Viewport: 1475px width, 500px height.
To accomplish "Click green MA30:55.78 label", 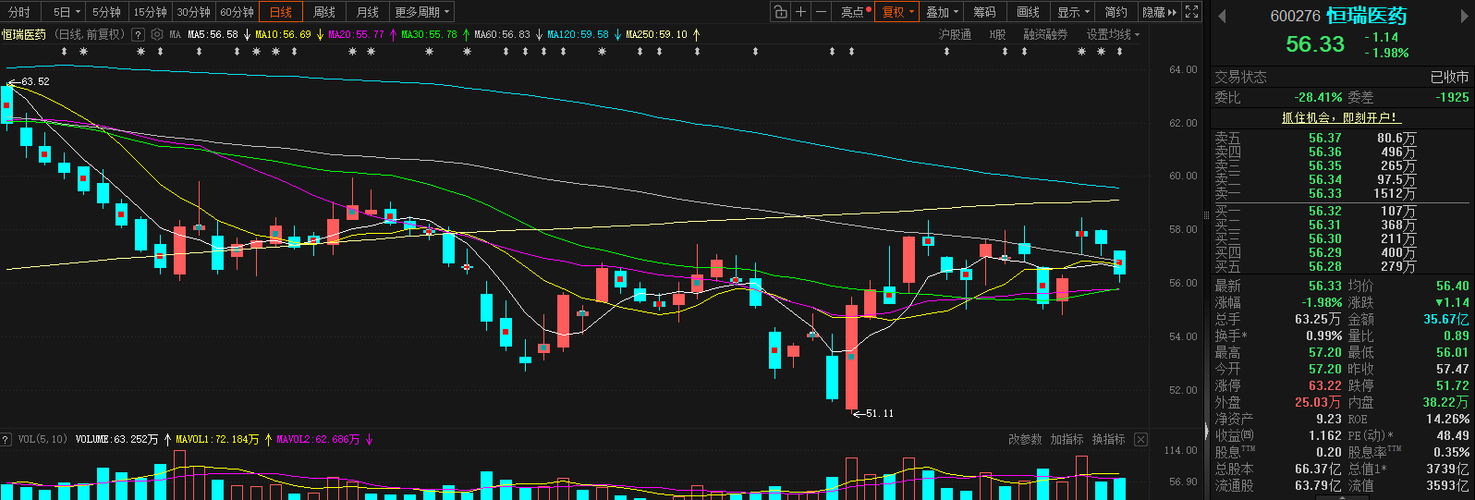I will click(x=429, y=34).
